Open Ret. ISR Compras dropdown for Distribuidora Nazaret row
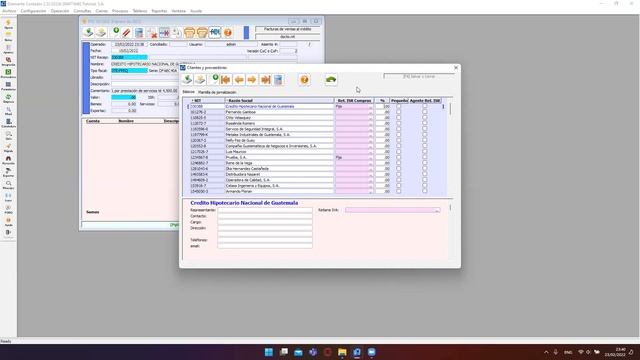 pos(371,175)
